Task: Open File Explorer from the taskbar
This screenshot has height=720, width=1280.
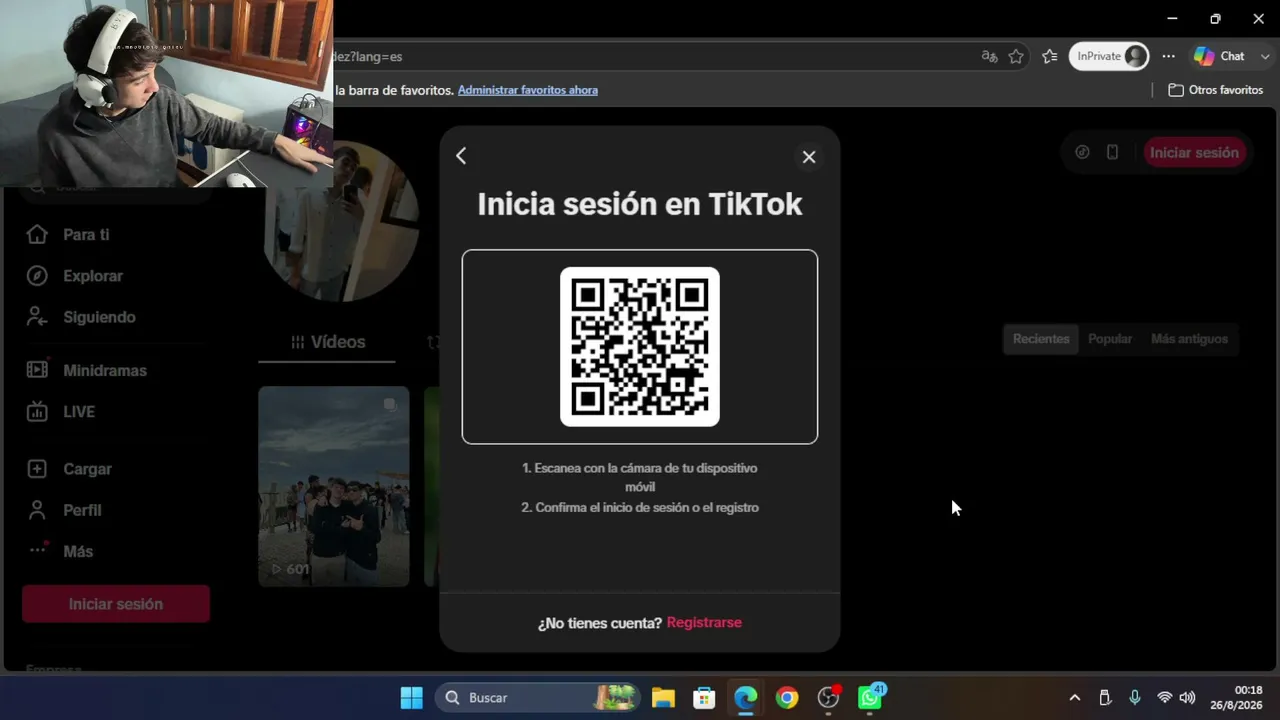Action: click(663, 697)
